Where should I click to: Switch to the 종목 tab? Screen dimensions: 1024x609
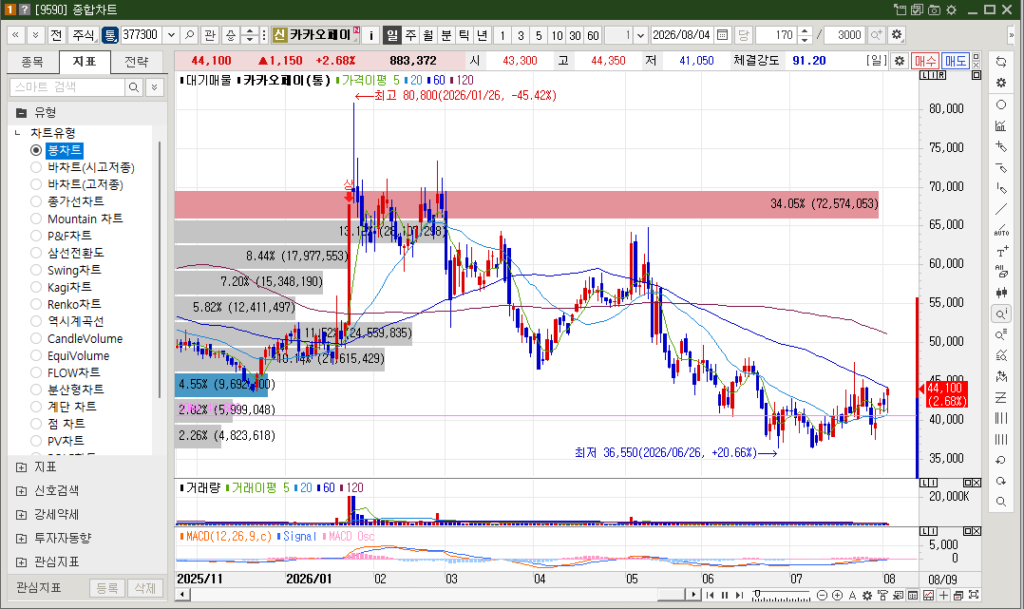coord(32,62)
